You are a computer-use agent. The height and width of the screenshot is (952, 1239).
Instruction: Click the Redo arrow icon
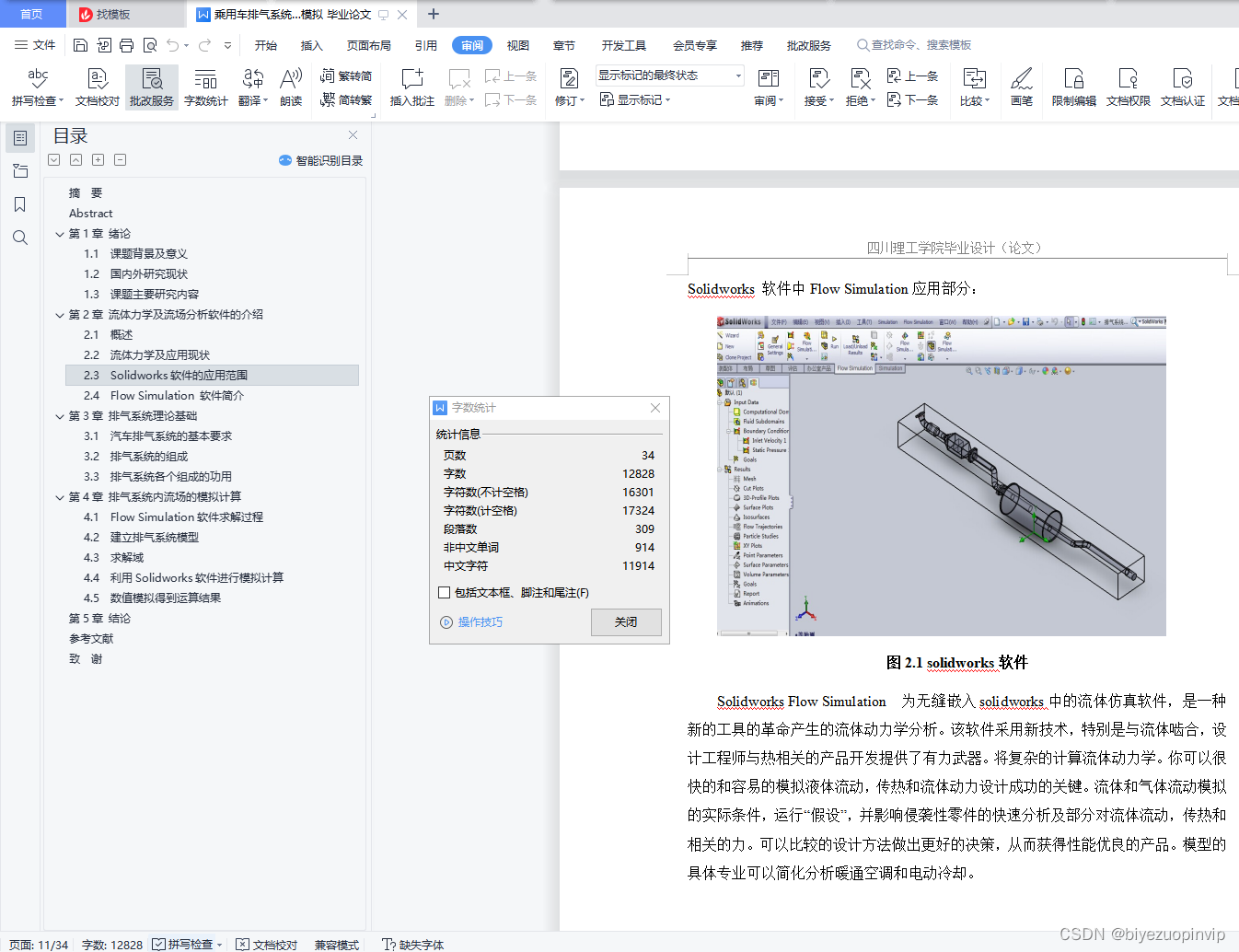click(x=204, y=45)
